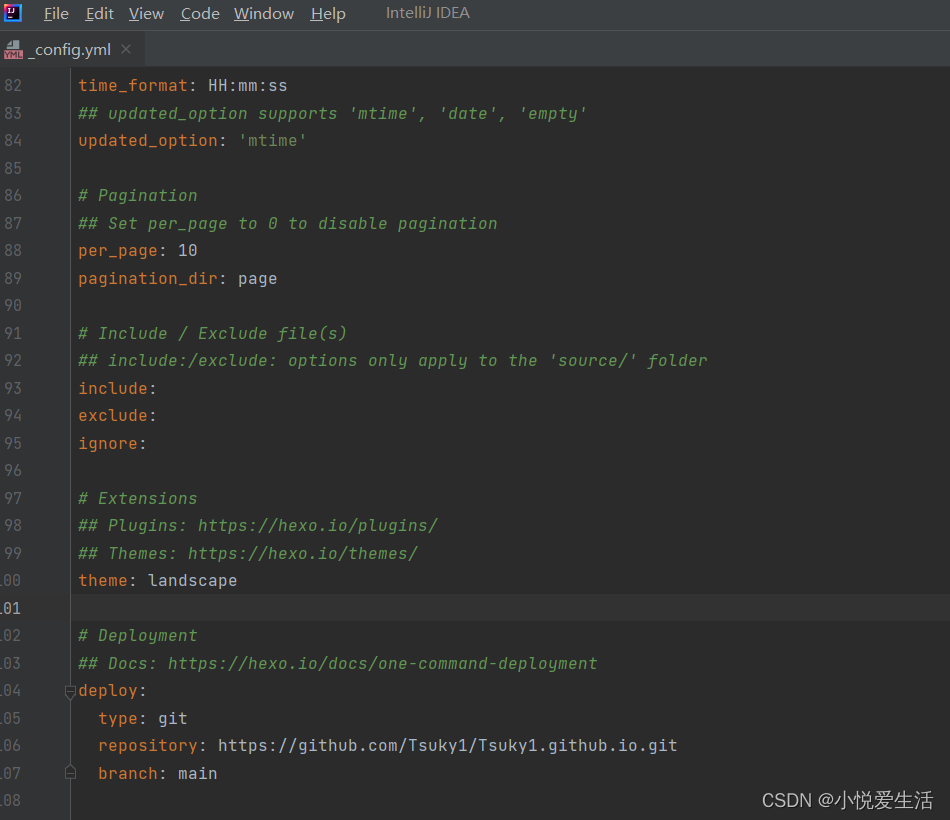The image size is (950, 820).
Task: Open the Code menu
Action: coord(199,13)
